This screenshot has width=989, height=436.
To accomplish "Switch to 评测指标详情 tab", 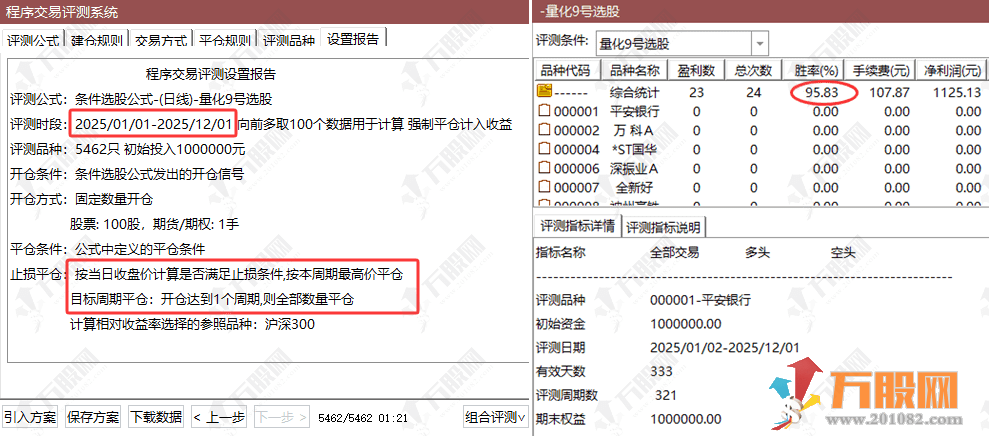I will pyautogui.click(x=577, y=226).
